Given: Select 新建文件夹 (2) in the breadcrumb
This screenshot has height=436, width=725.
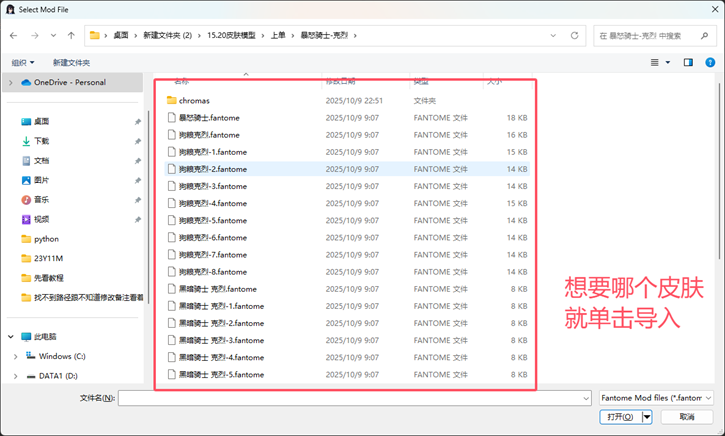Looking at the screenshot, I should coord(167,36).
